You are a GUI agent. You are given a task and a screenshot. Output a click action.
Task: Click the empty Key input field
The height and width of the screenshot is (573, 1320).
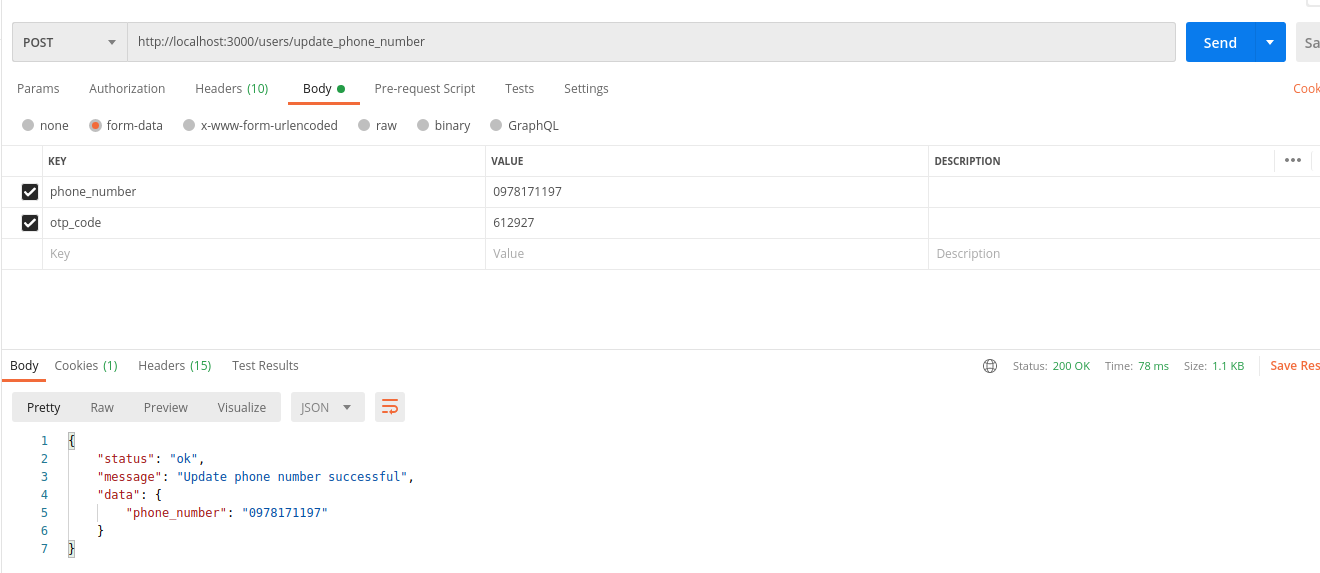click(x=262, y=254)
